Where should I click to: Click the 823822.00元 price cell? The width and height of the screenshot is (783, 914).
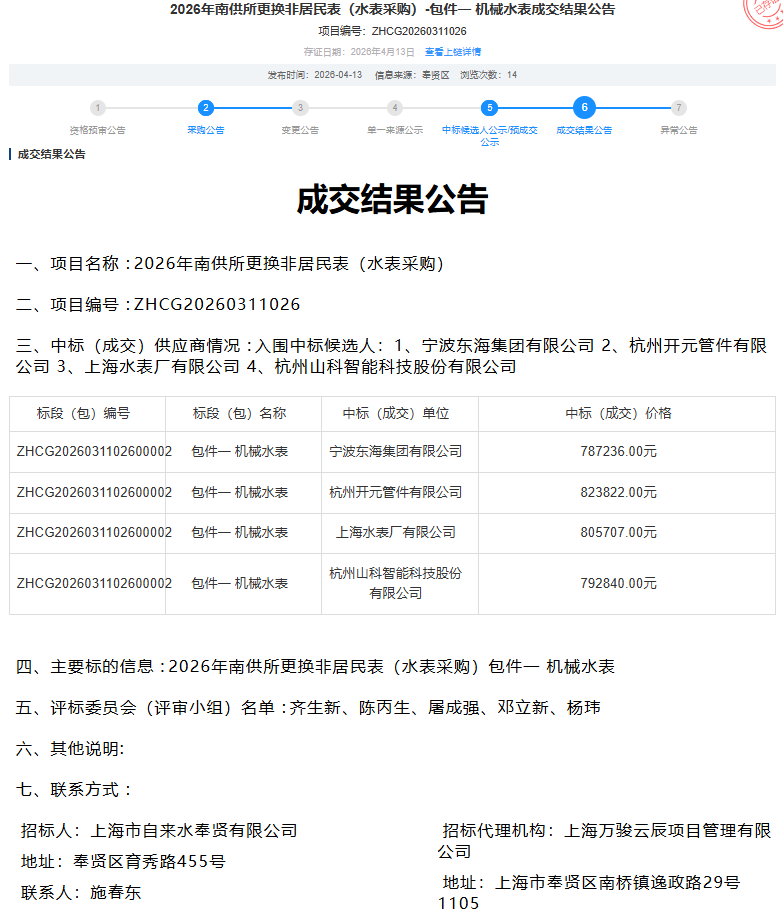click(x=618, y=492)
